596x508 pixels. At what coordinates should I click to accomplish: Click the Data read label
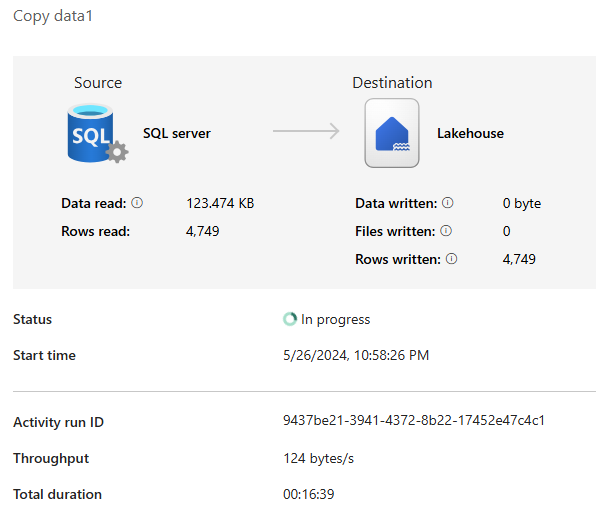pyautogui.click(x=94, y=203)
